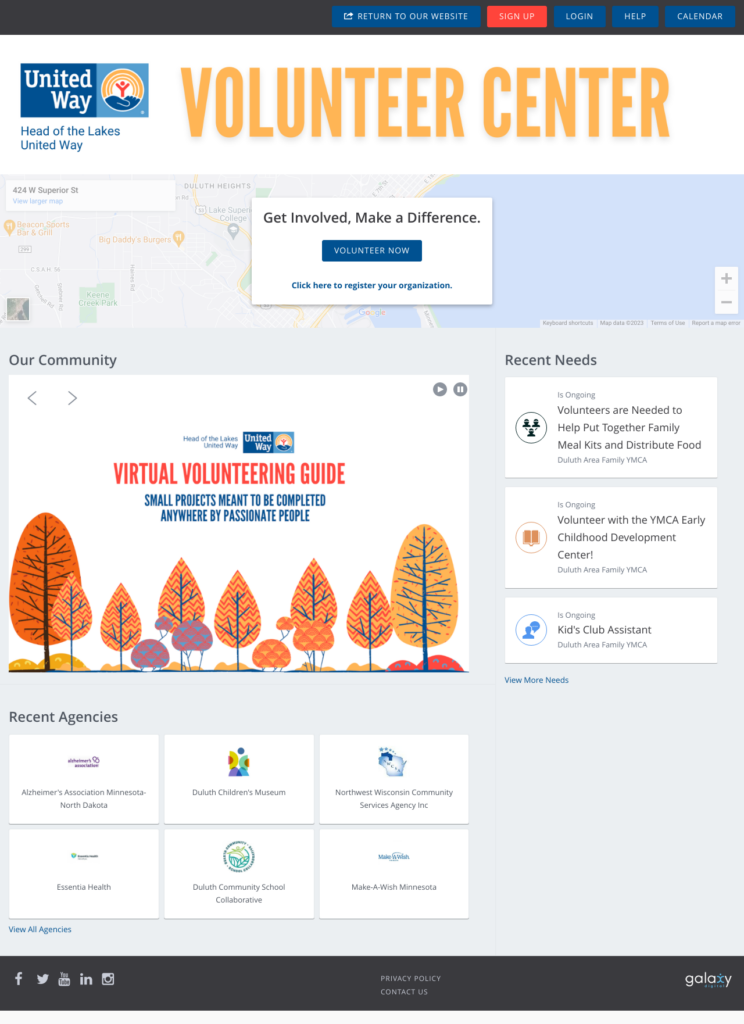Open the LinkedIn icon in footer

(x=86, y=979)
